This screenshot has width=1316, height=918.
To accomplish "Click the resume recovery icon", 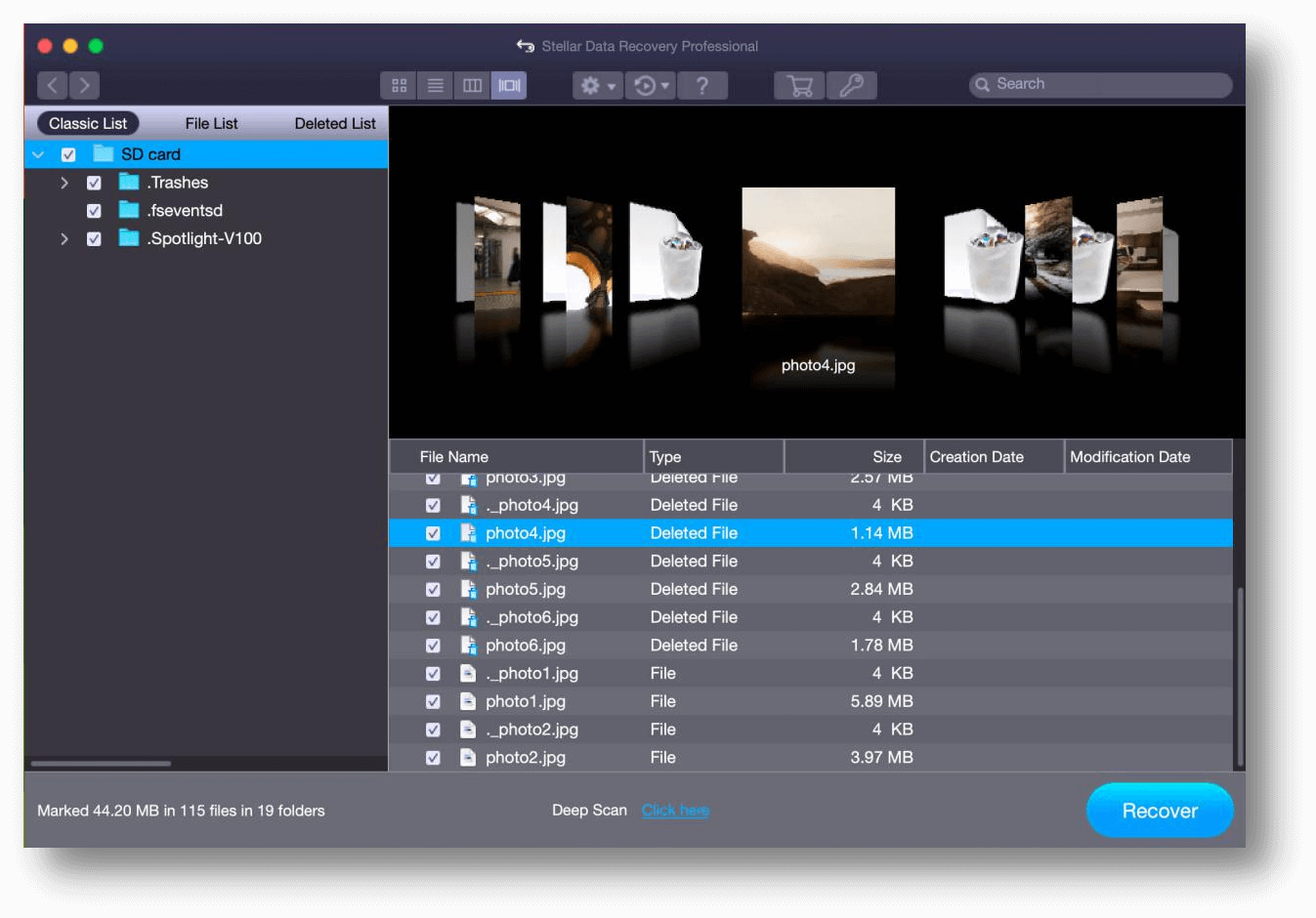I will 645,85.
